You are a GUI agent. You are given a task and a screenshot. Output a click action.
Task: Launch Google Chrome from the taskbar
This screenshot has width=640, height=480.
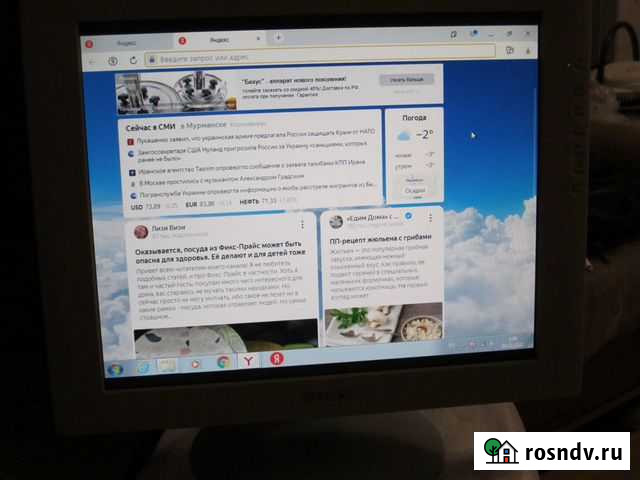[x=223, y=362]
